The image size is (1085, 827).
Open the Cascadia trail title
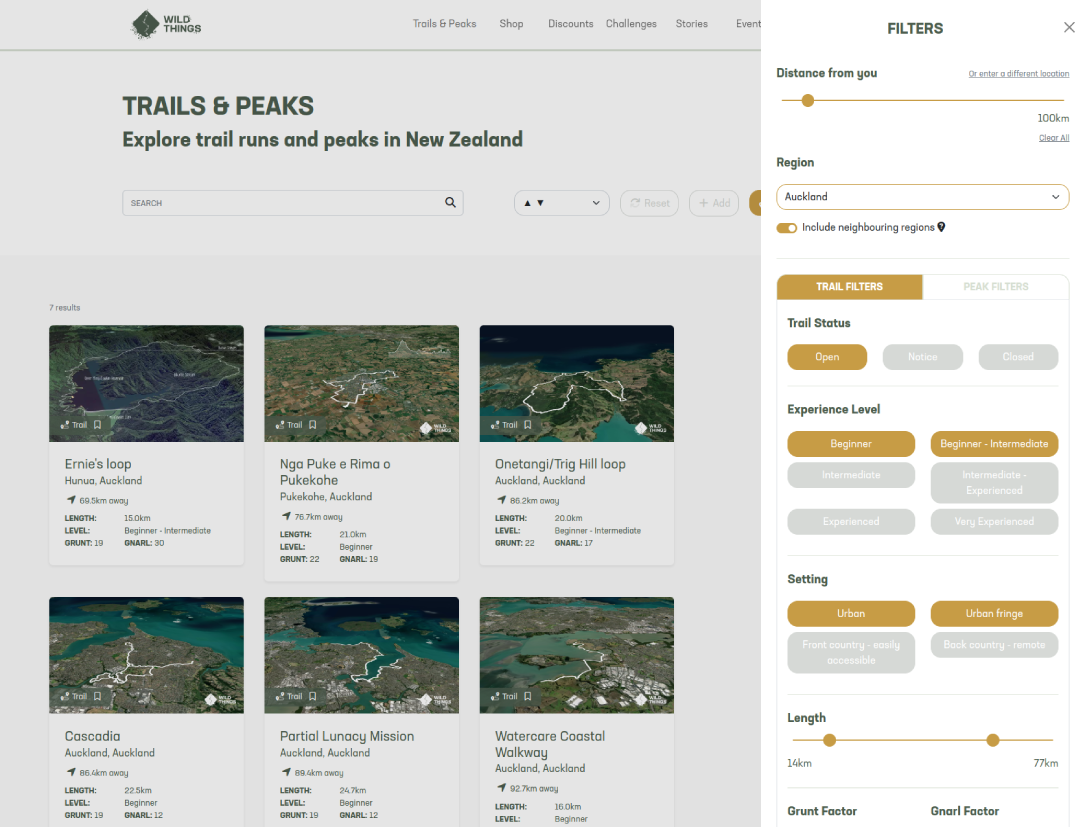(x=92, y=736)
